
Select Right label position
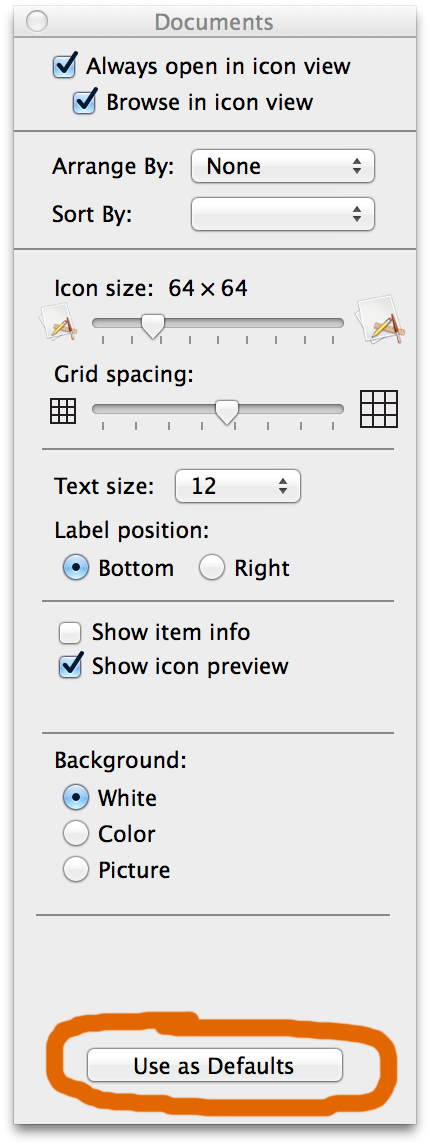click(212, 569)
